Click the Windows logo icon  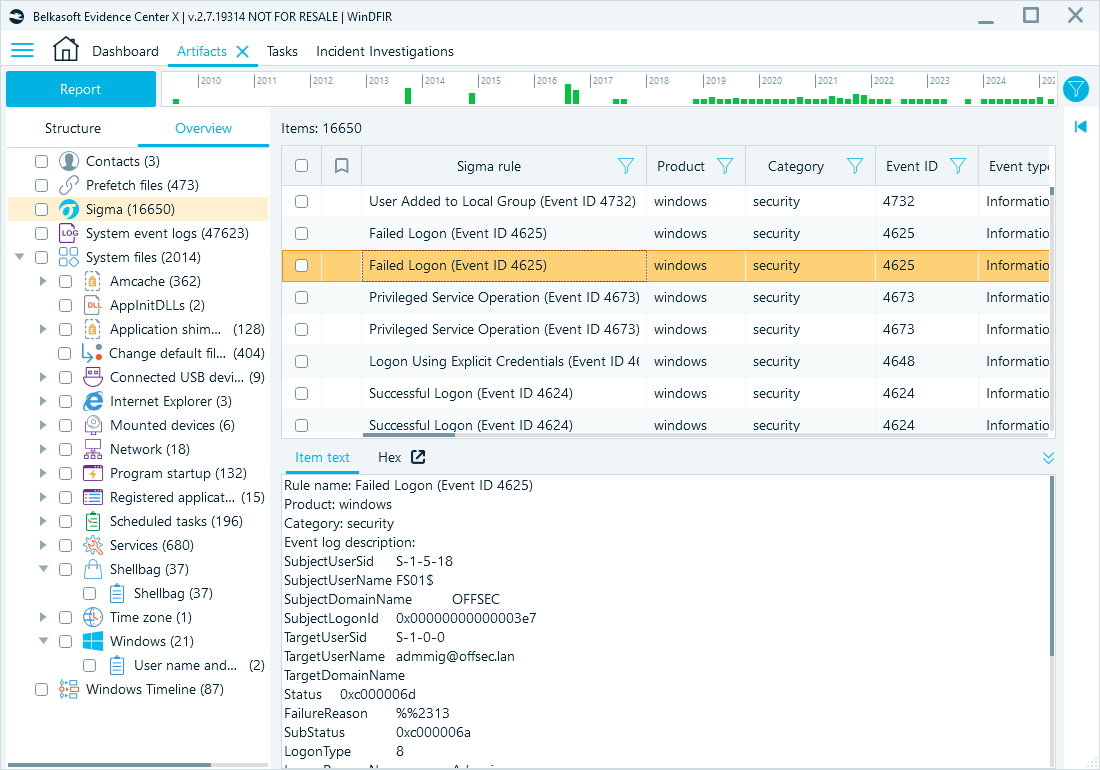(x=93, y=641)
